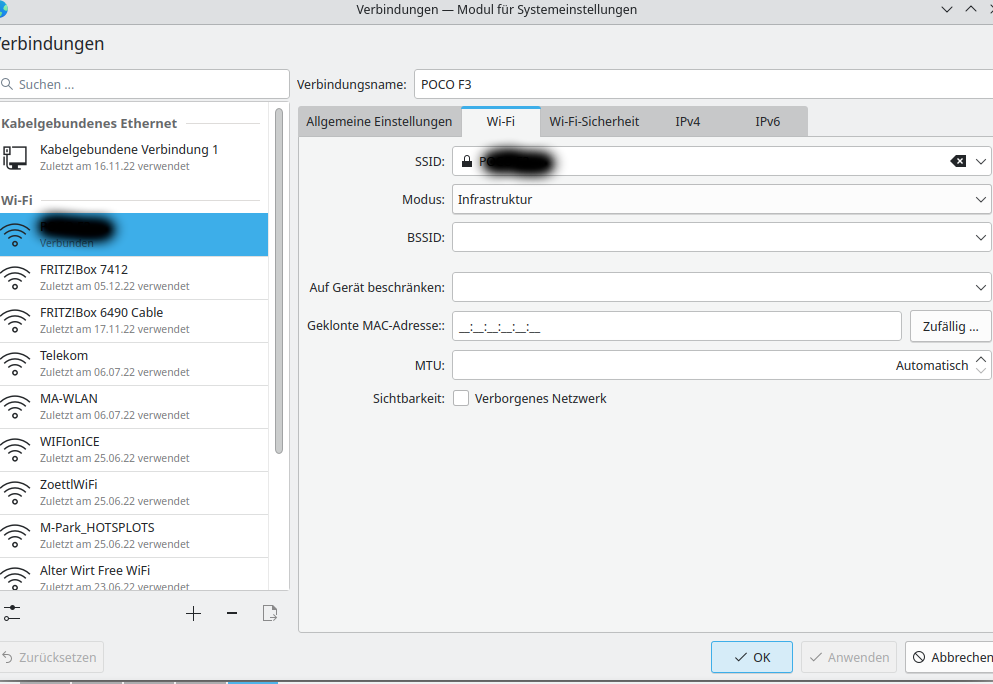Viewport: 993px width, 684px height.
Task: Select the wired connection Kabelgebundene Verbindung 1
Action: click(129, 157)
